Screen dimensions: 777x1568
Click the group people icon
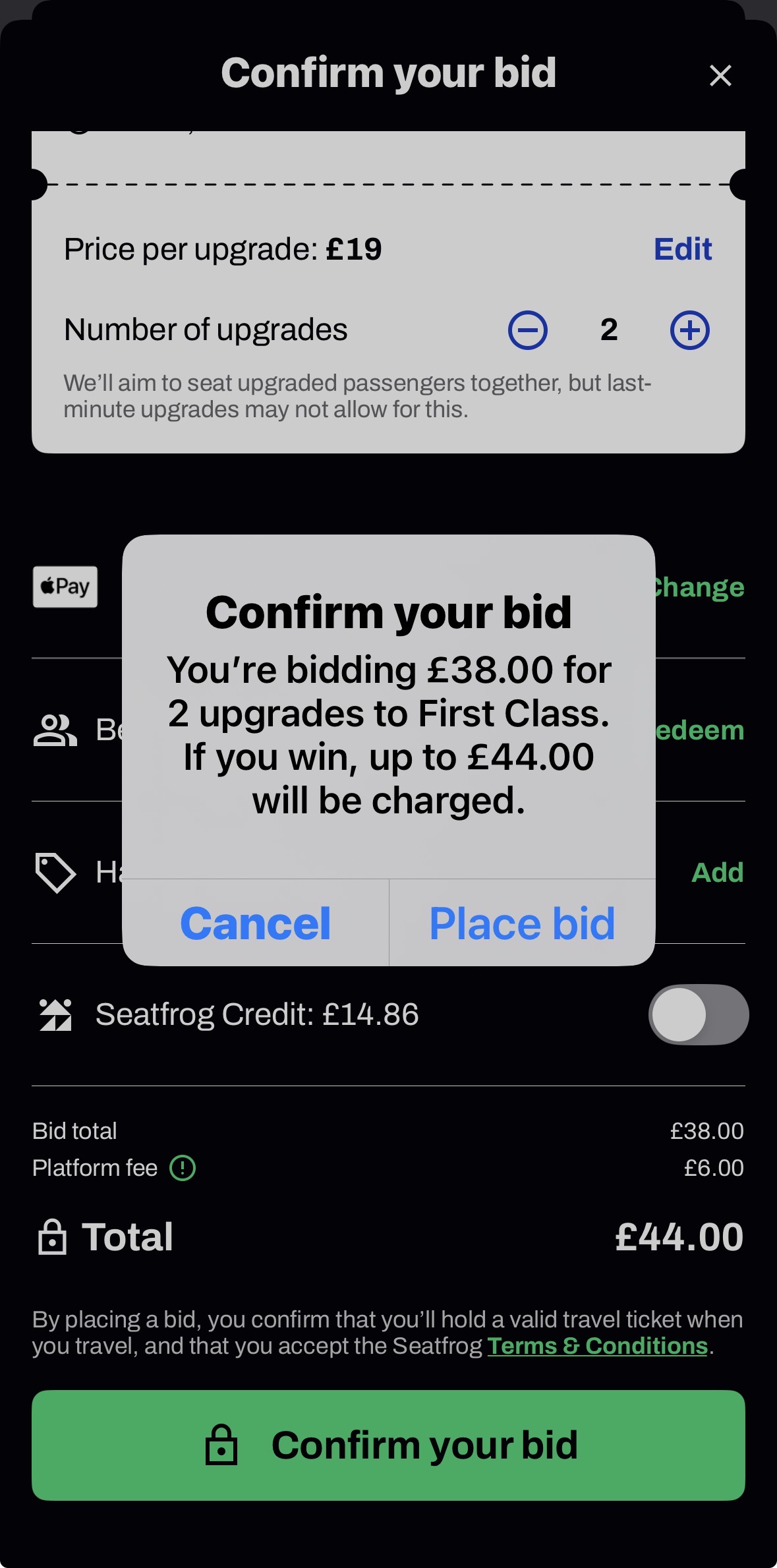click(55, 730)
